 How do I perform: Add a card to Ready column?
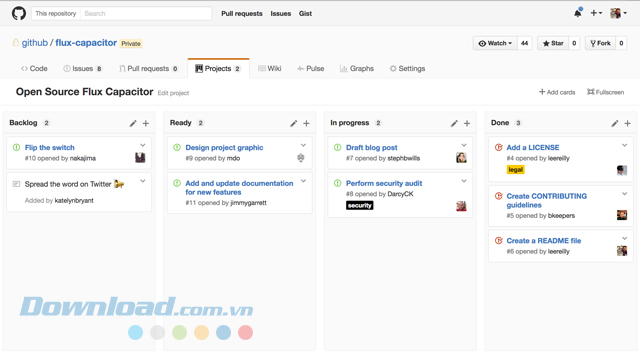click(307, 123)
